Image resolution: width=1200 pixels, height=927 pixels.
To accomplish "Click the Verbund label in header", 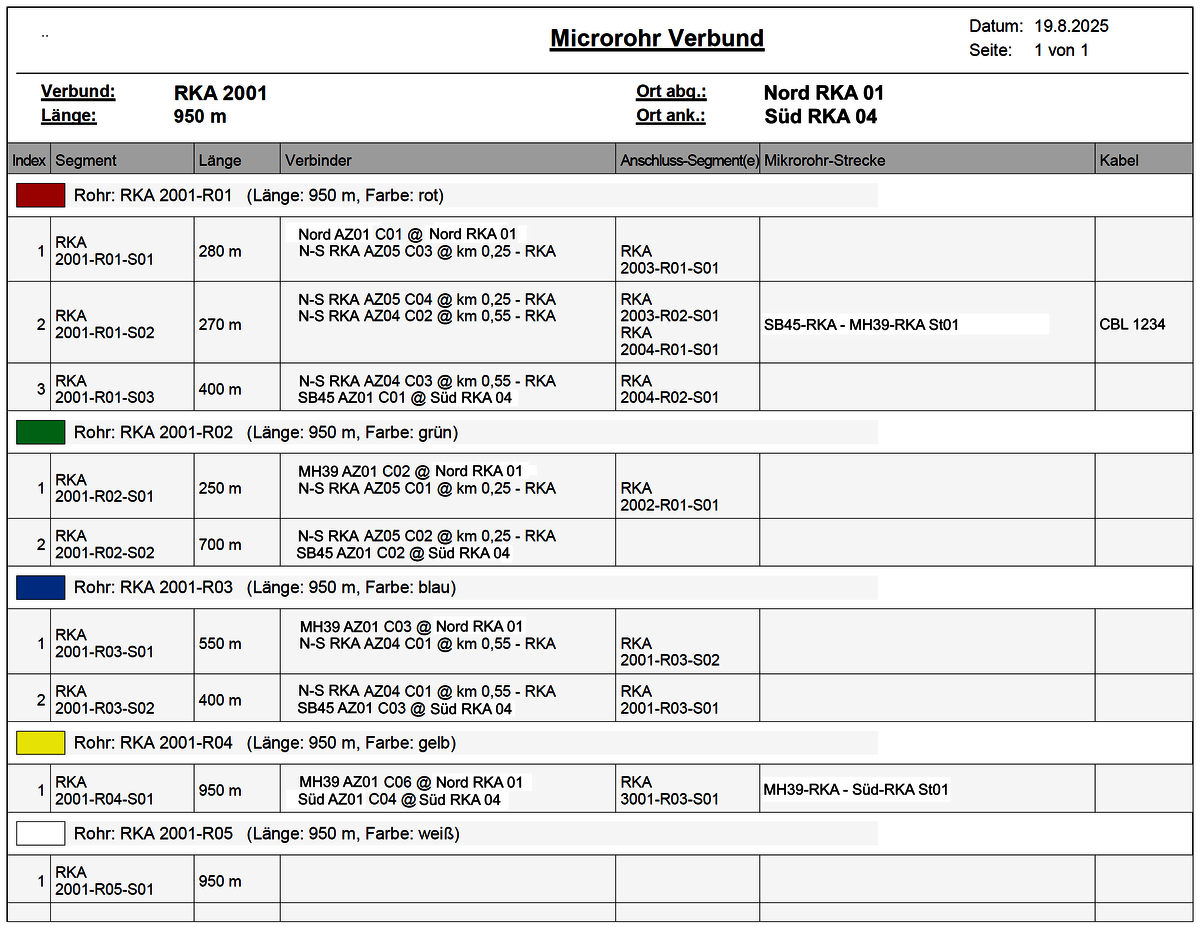I will 78,92.
